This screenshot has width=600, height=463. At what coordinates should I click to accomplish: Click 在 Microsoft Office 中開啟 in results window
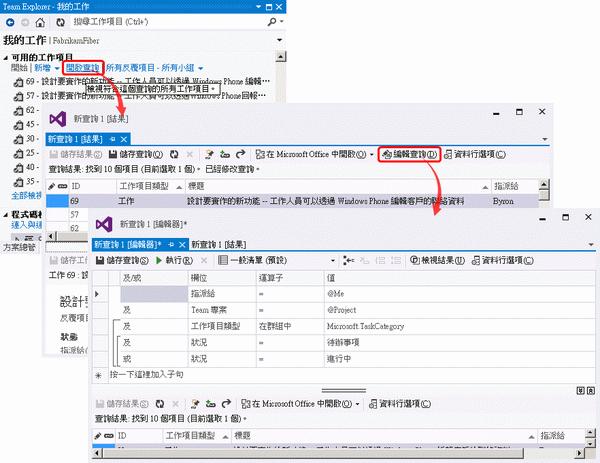click(x=311, y=155)
